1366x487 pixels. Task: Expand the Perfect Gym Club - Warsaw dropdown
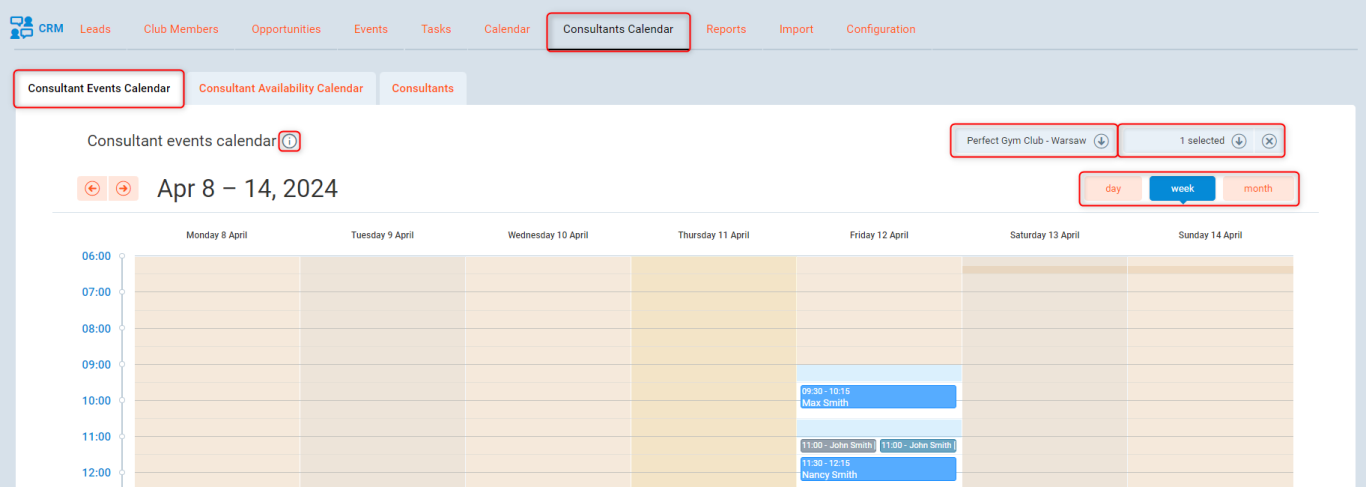click(1035, 141)
